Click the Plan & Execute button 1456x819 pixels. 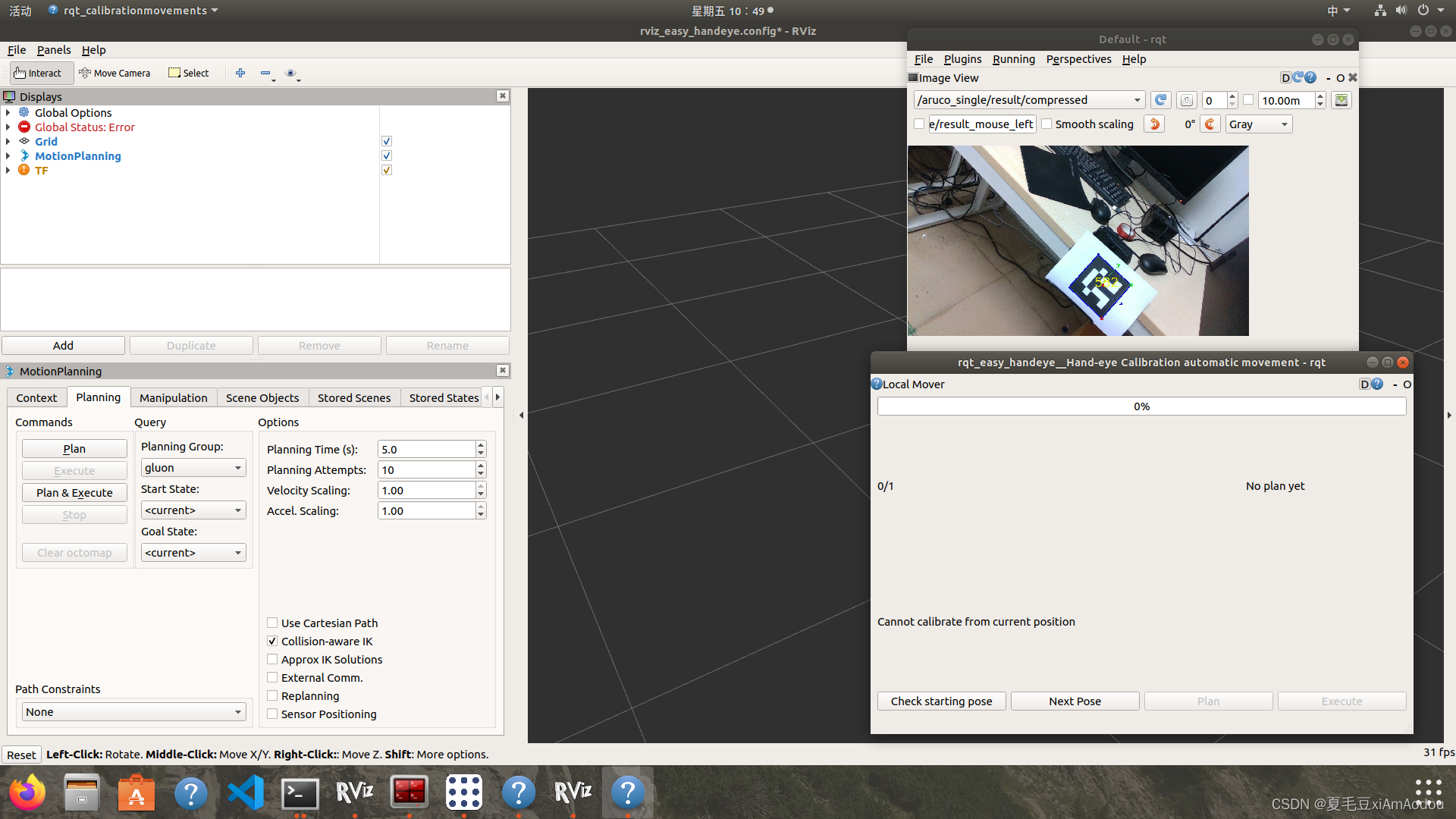pos(74,493)
